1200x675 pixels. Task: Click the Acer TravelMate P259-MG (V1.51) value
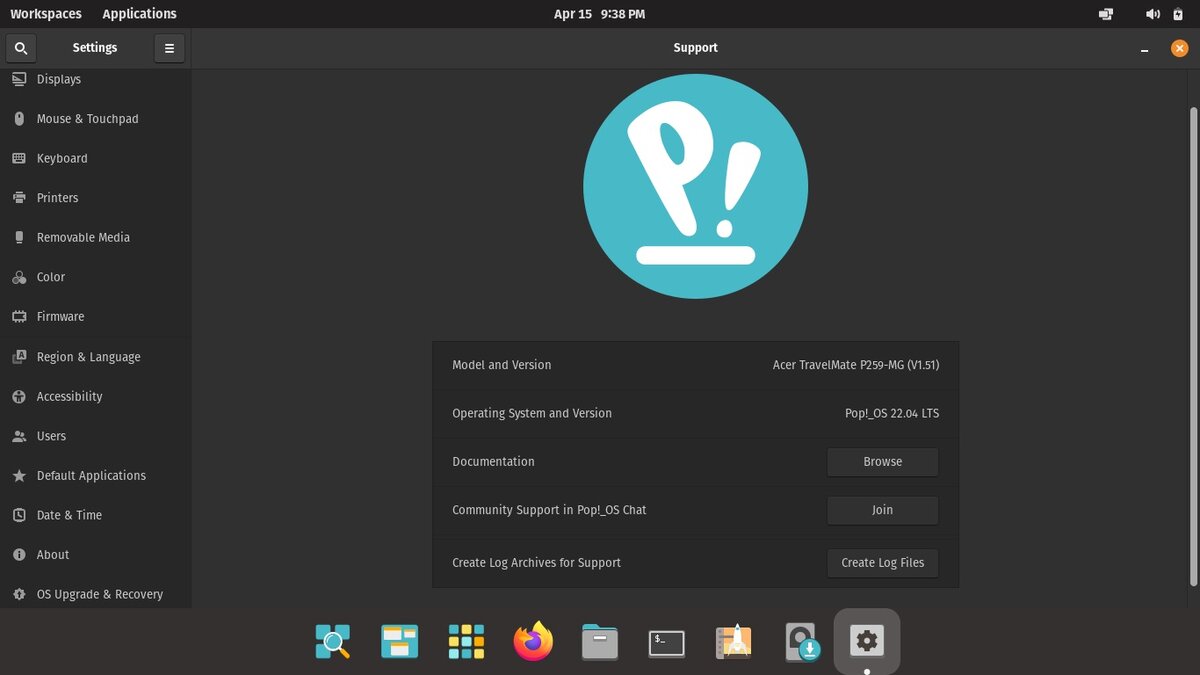pyautogui.click(x=856, y=365)
